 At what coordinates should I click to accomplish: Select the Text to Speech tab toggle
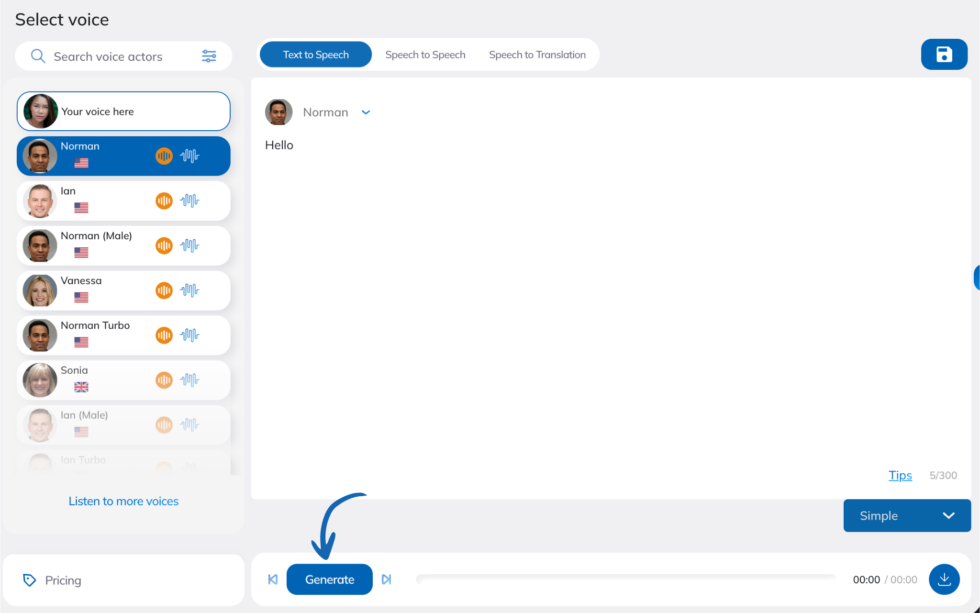(315, 54)
